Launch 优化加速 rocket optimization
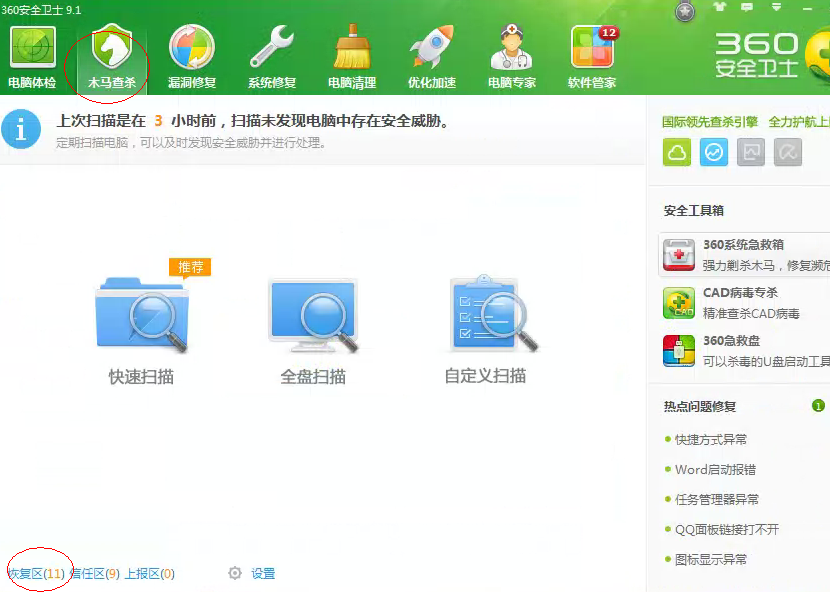 click(432, 58)
